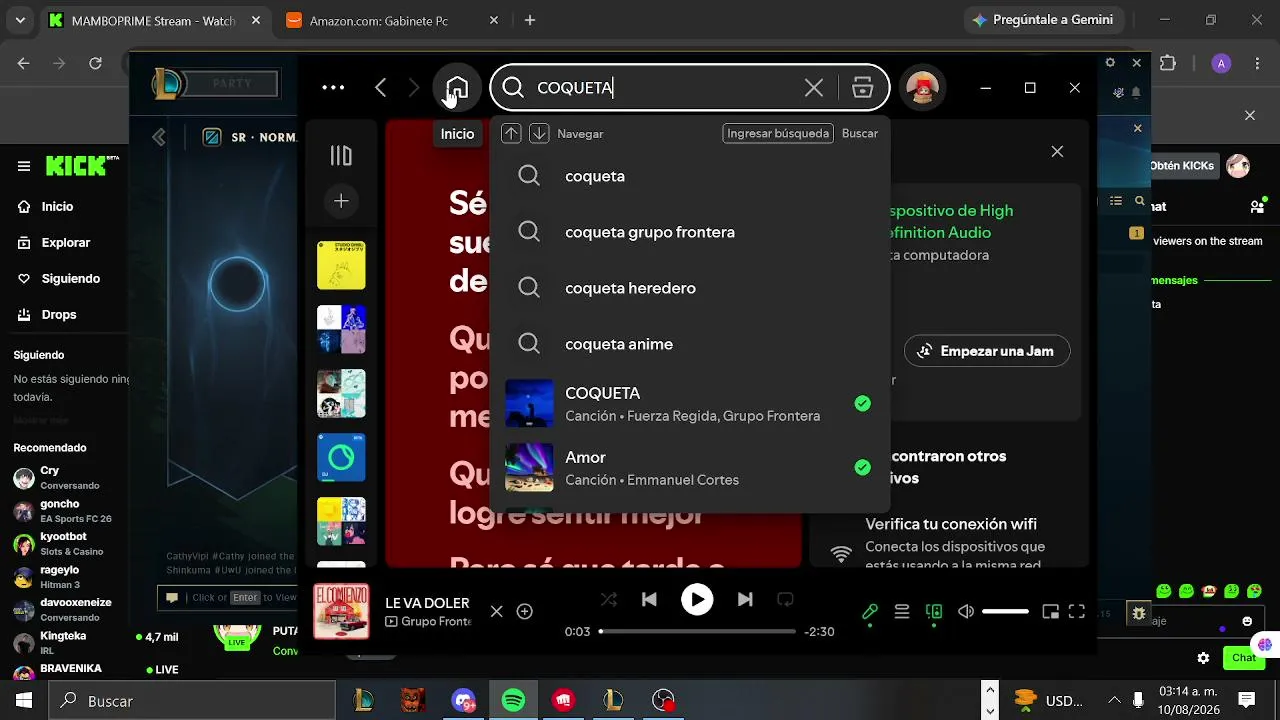This screenshot has height=720, width=1280.
Task: Select 'coqueta heredero' suggestion
Action: pos(690,288)
